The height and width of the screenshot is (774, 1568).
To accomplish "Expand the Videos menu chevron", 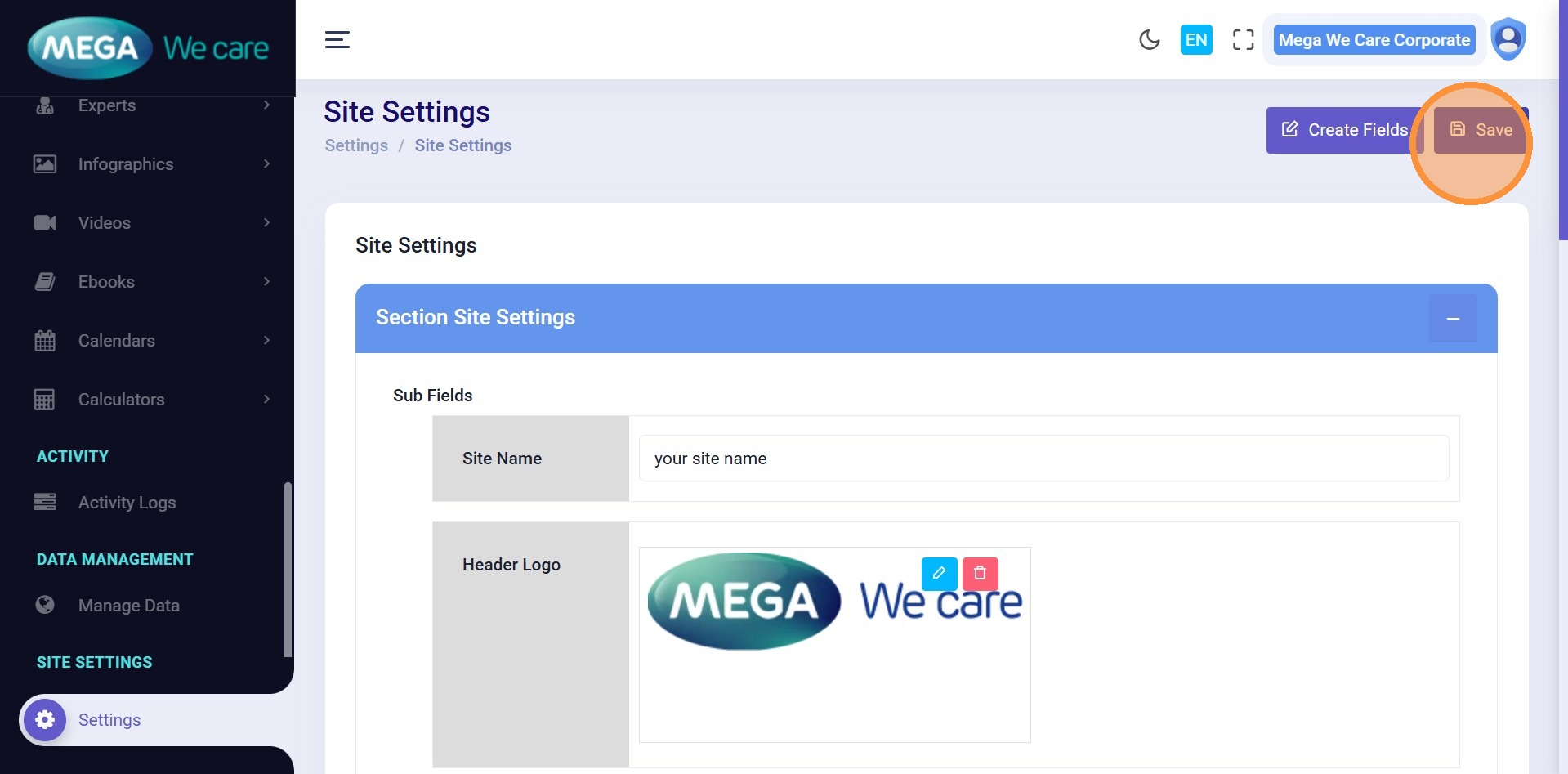I will click(266, 223).
